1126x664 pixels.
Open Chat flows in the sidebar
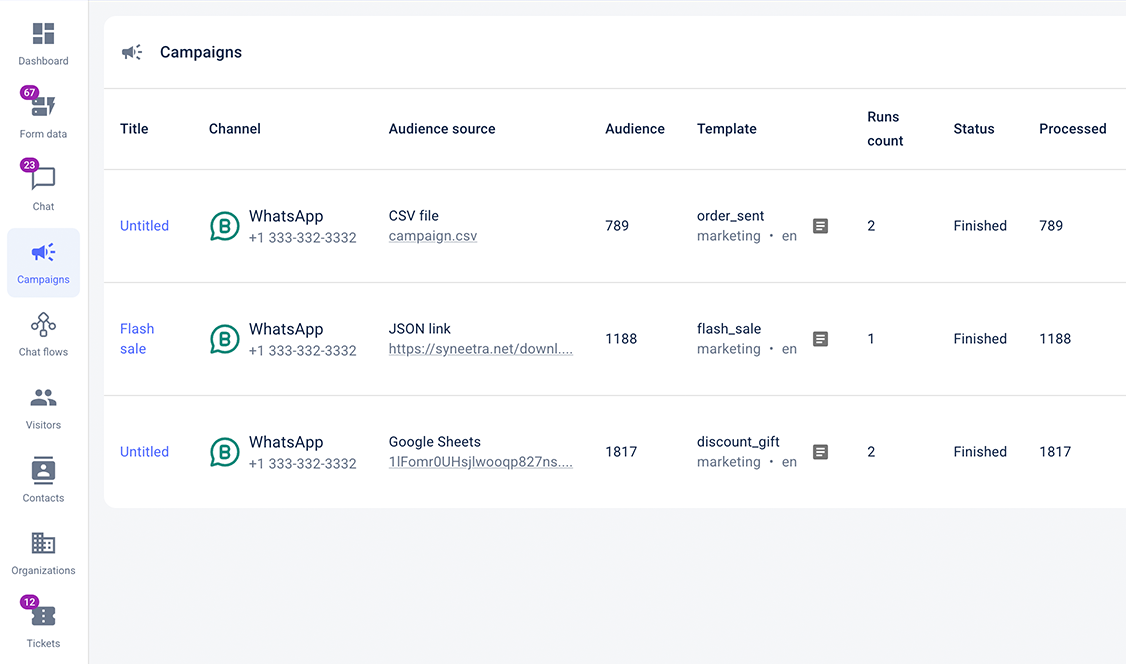pyautogui.click(x=43, y=325)
